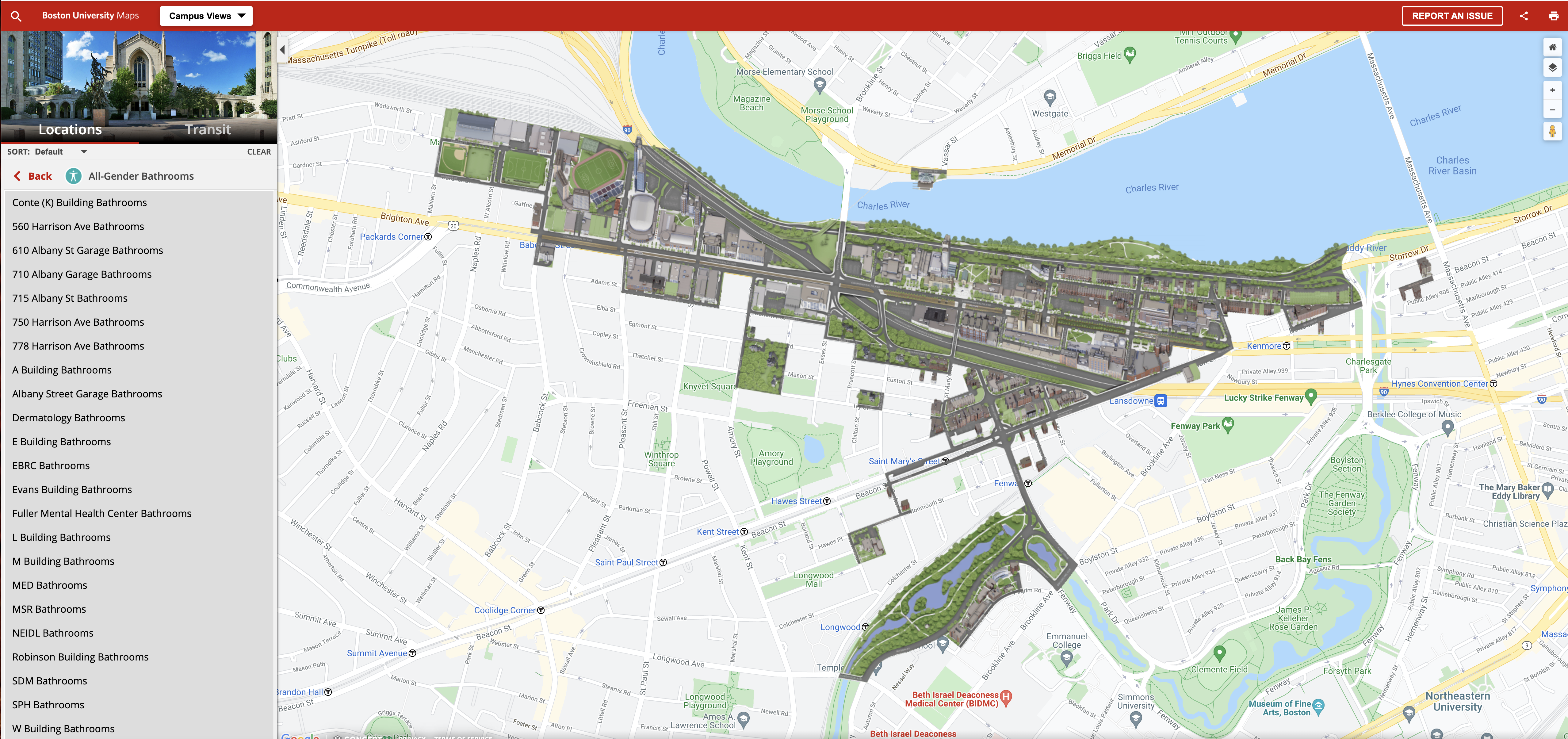Image resolution: width=1568 pixels, height=739 pixels.
Task: Click the Clemente Field map pin
Action: (x=1219, y=654)
